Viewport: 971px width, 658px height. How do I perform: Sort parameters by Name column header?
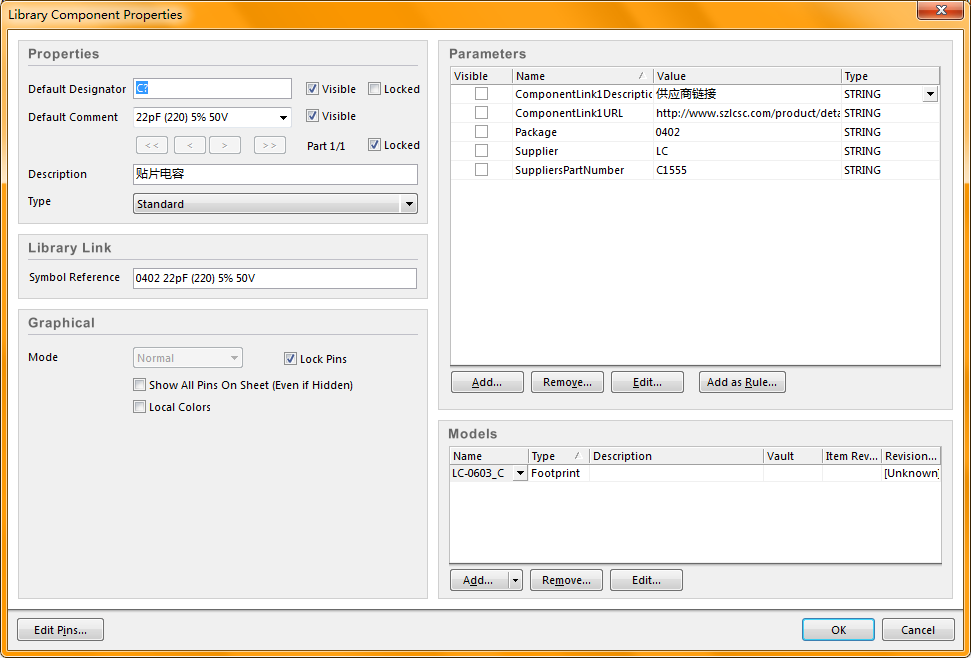click(582, 76)
